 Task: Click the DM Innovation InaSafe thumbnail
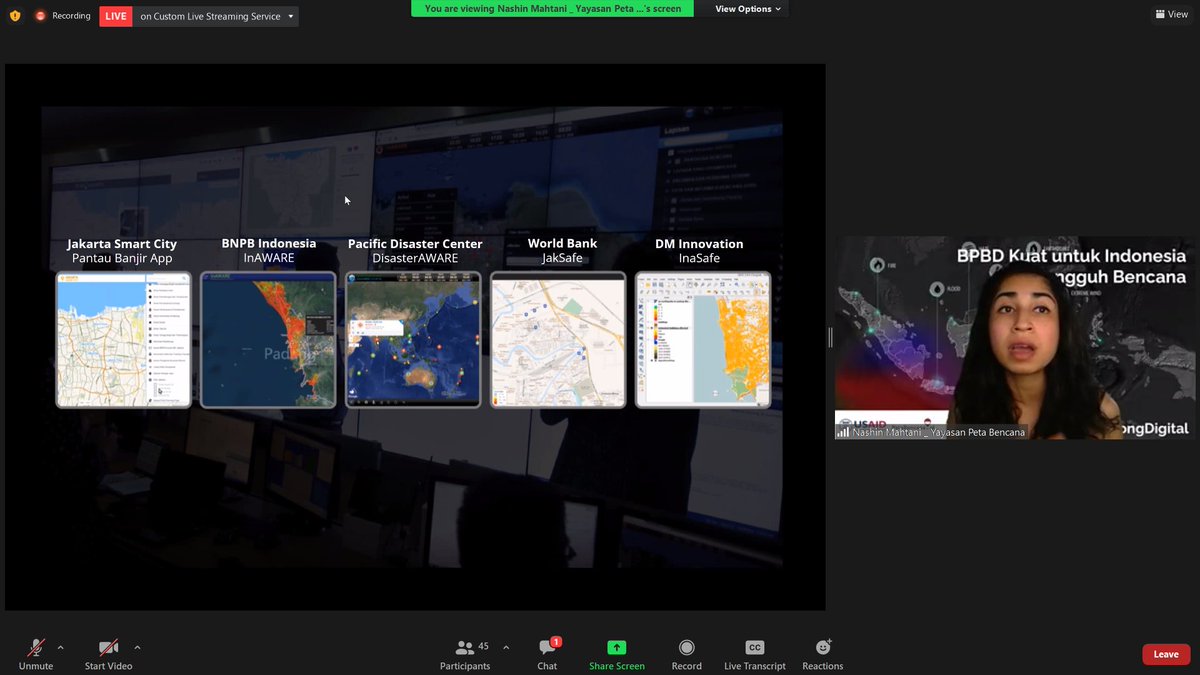click(x=703, y=340)
